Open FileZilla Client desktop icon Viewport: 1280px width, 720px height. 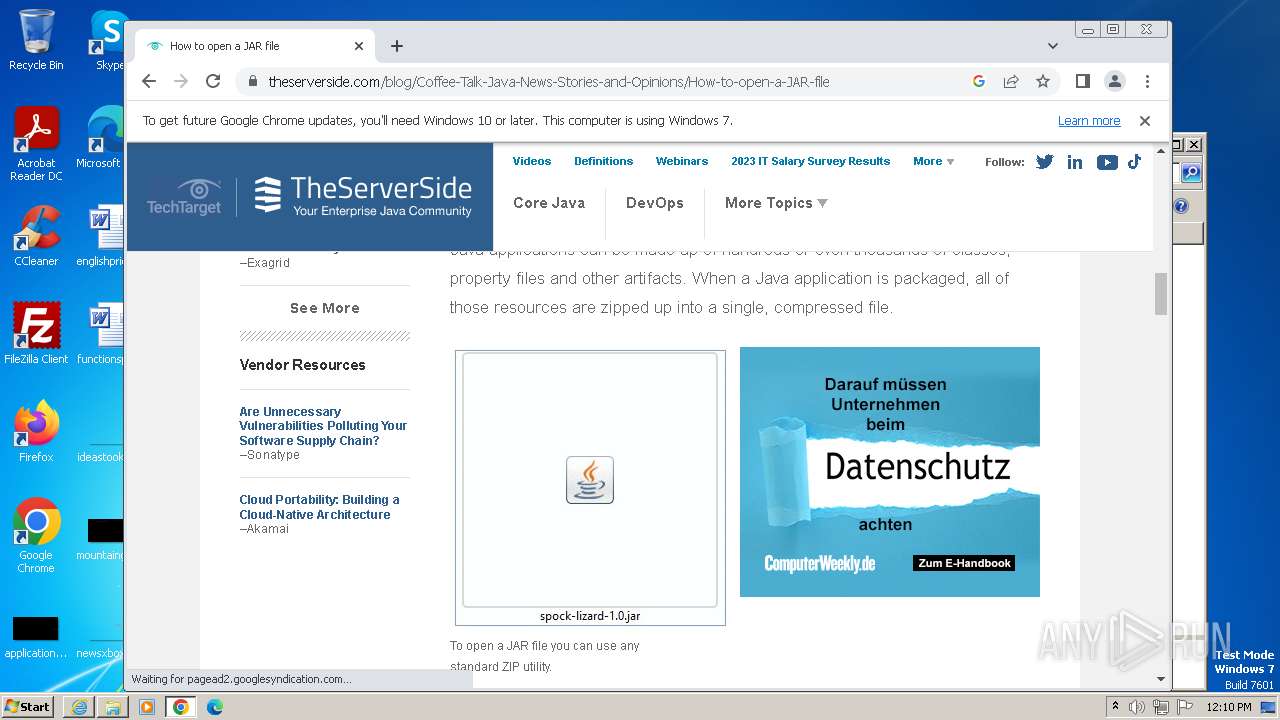[36, 333]
